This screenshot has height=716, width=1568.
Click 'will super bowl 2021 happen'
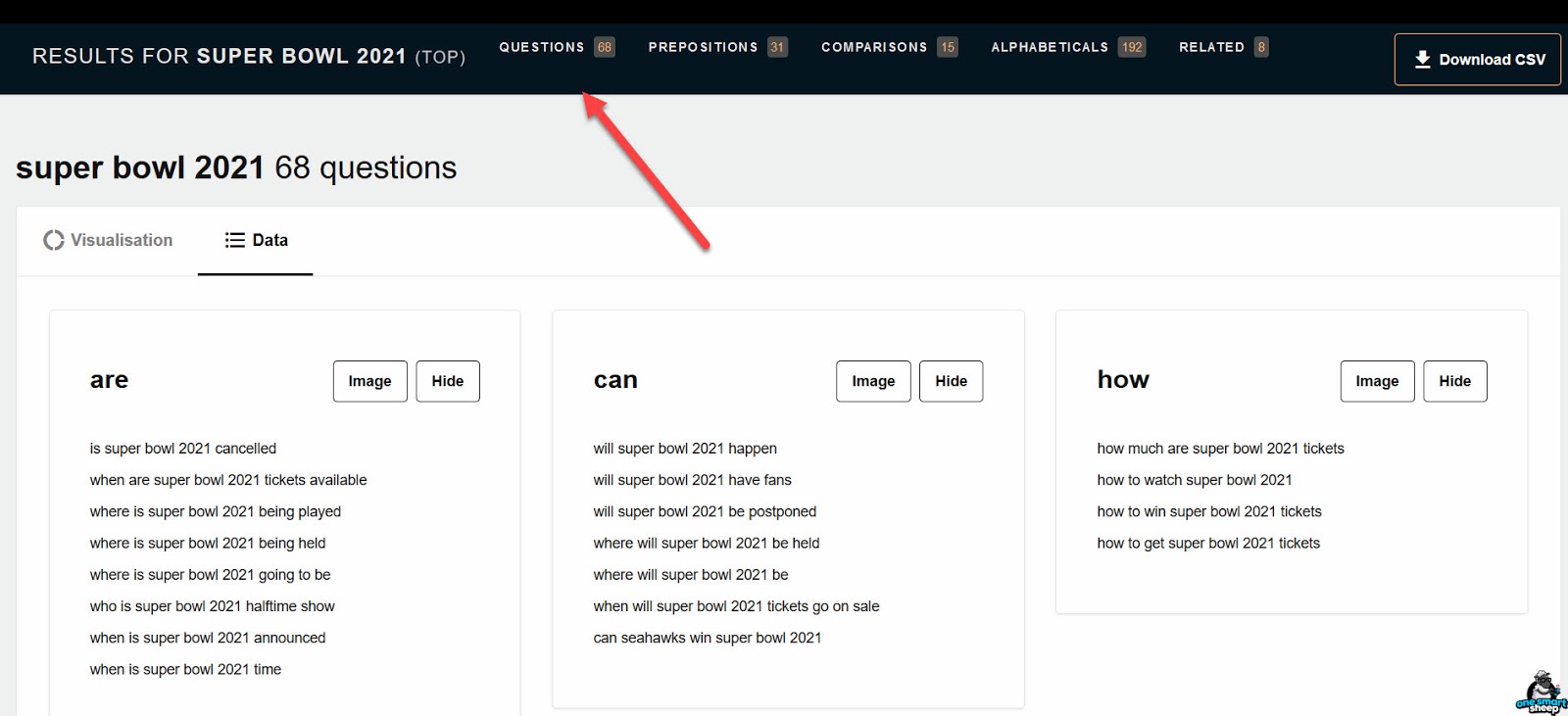tap(685, 449)
